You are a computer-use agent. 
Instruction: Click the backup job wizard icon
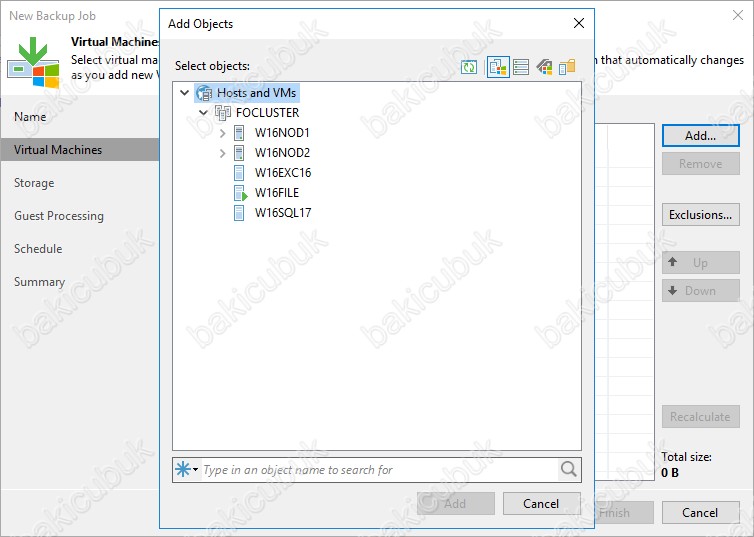[x=33, y=62]
